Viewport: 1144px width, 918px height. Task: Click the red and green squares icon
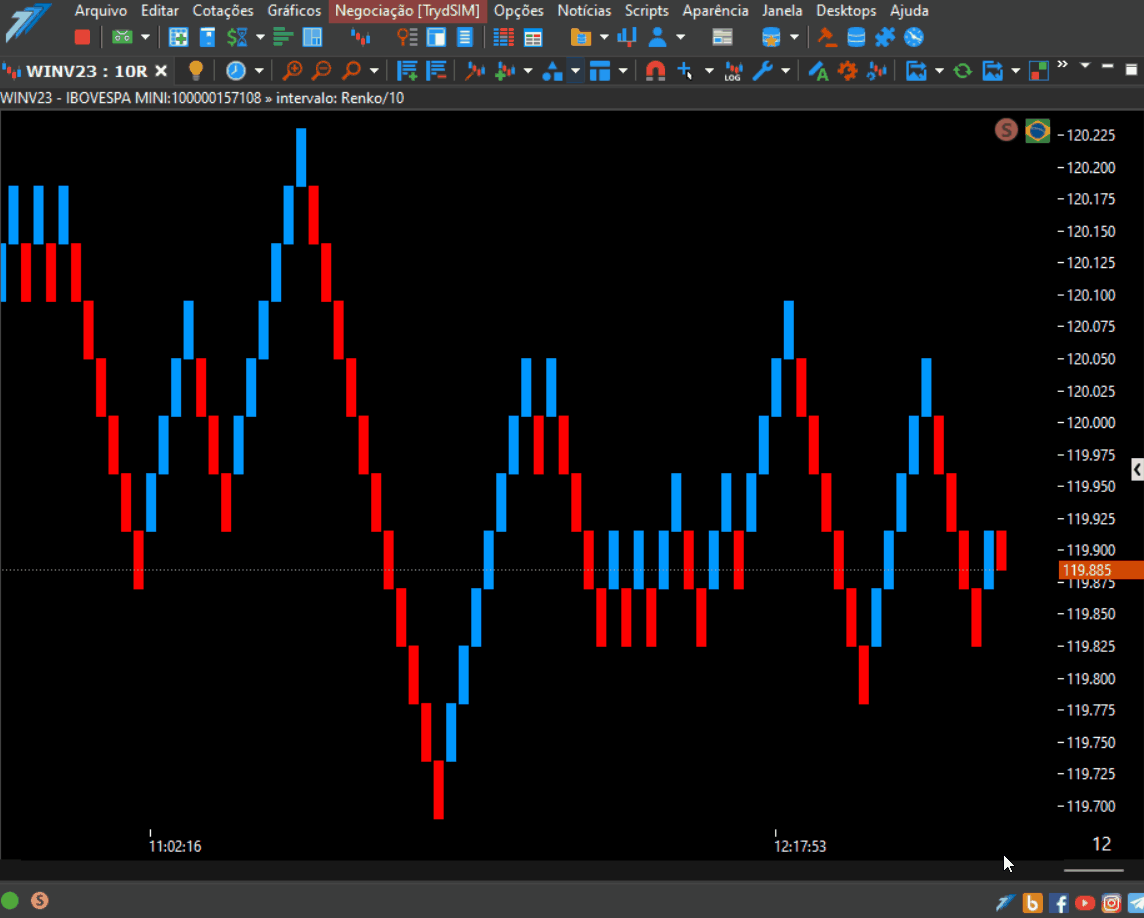click(x=1038, y=71)
